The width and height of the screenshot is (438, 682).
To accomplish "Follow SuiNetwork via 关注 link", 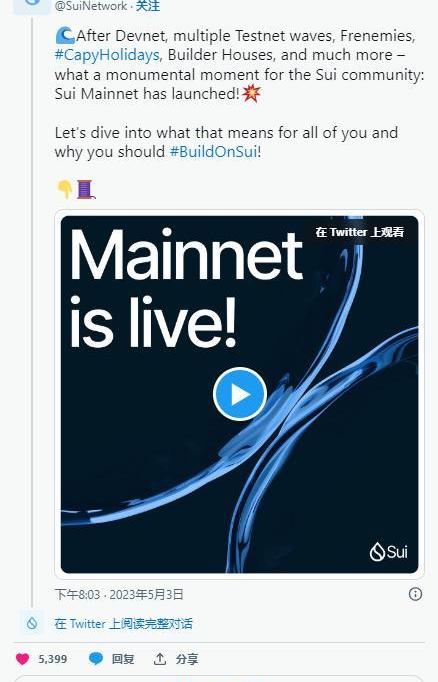I will point(147,6).
